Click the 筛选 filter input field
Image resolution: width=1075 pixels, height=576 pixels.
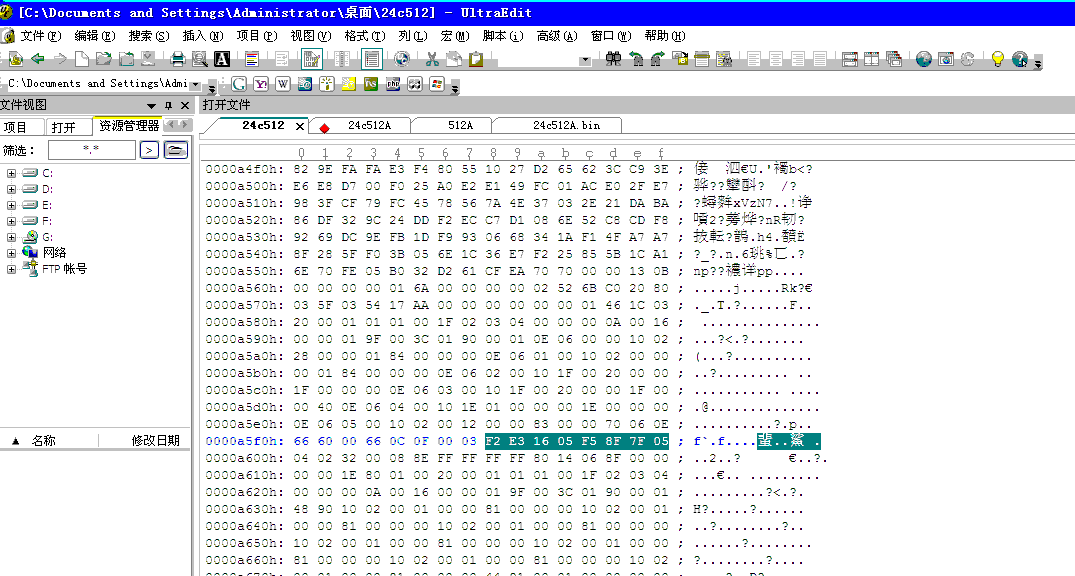pos(91,150)
